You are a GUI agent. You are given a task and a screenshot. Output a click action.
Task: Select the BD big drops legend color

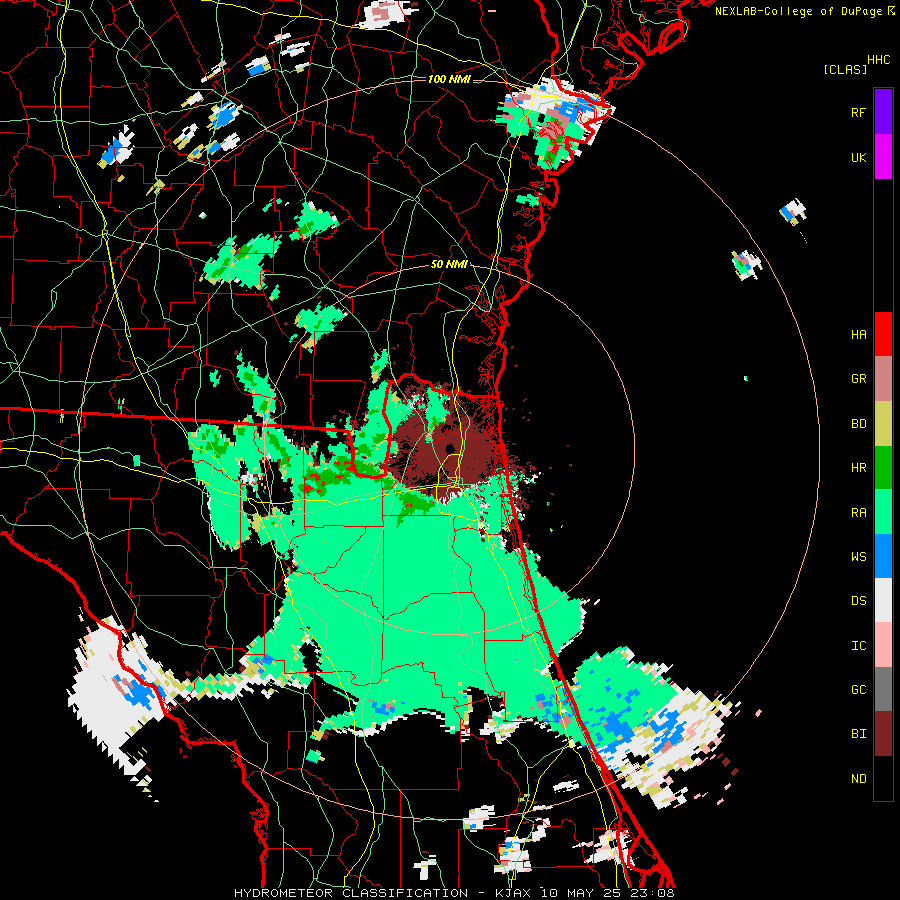click(x=883, y=424)
